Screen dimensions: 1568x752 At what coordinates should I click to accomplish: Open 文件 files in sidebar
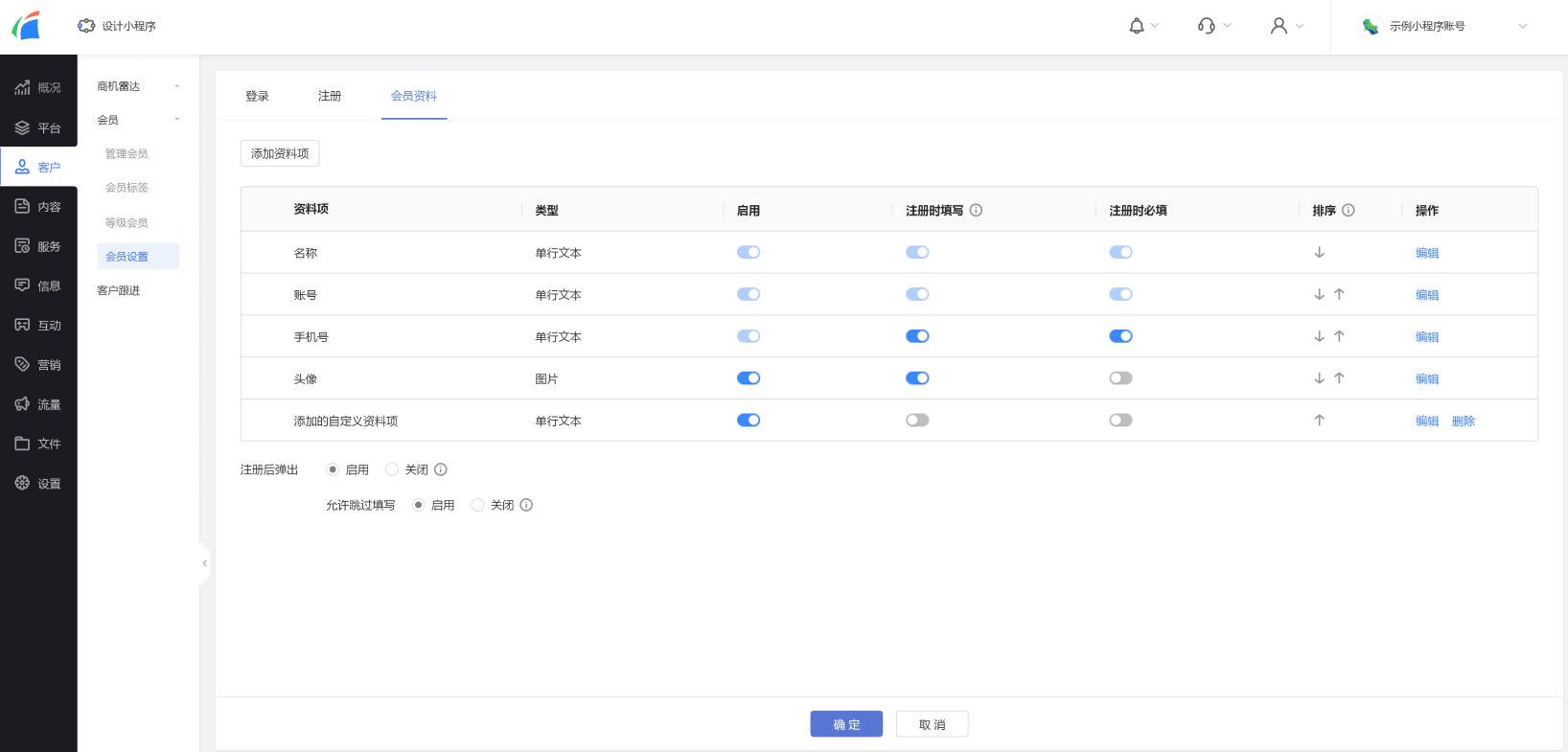pos(38,444)
